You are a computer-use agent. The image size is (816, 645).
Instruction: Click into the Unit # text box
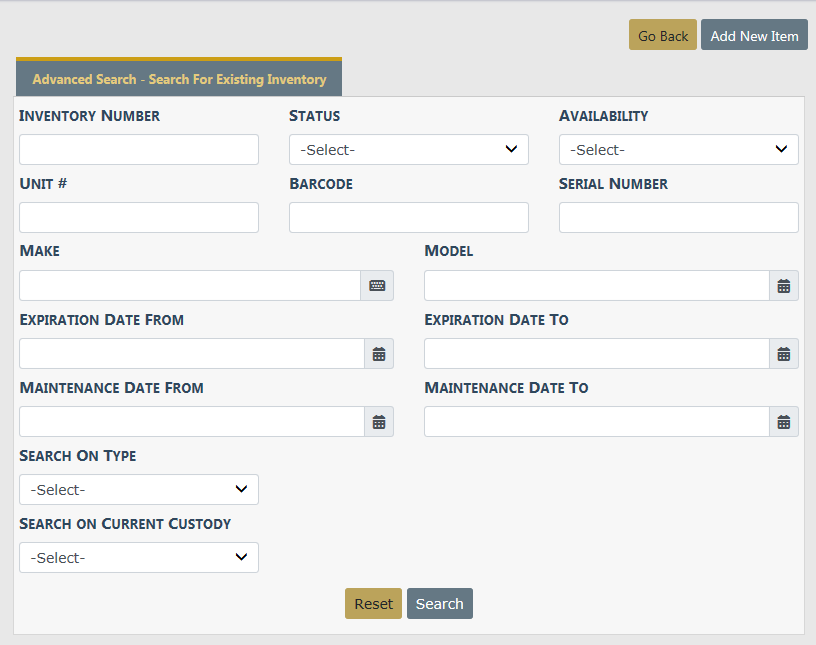click(139, 218)
